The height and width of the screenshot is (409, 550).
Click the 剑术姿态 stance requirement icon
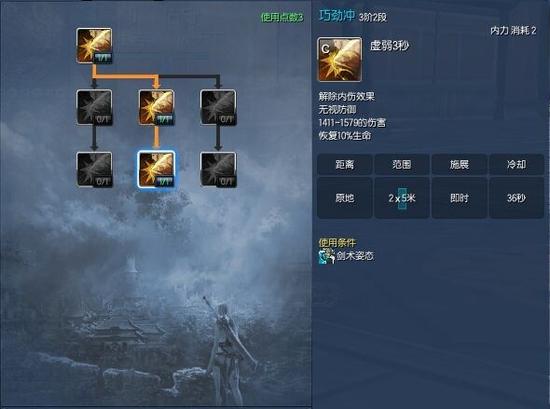pos(327,256)
